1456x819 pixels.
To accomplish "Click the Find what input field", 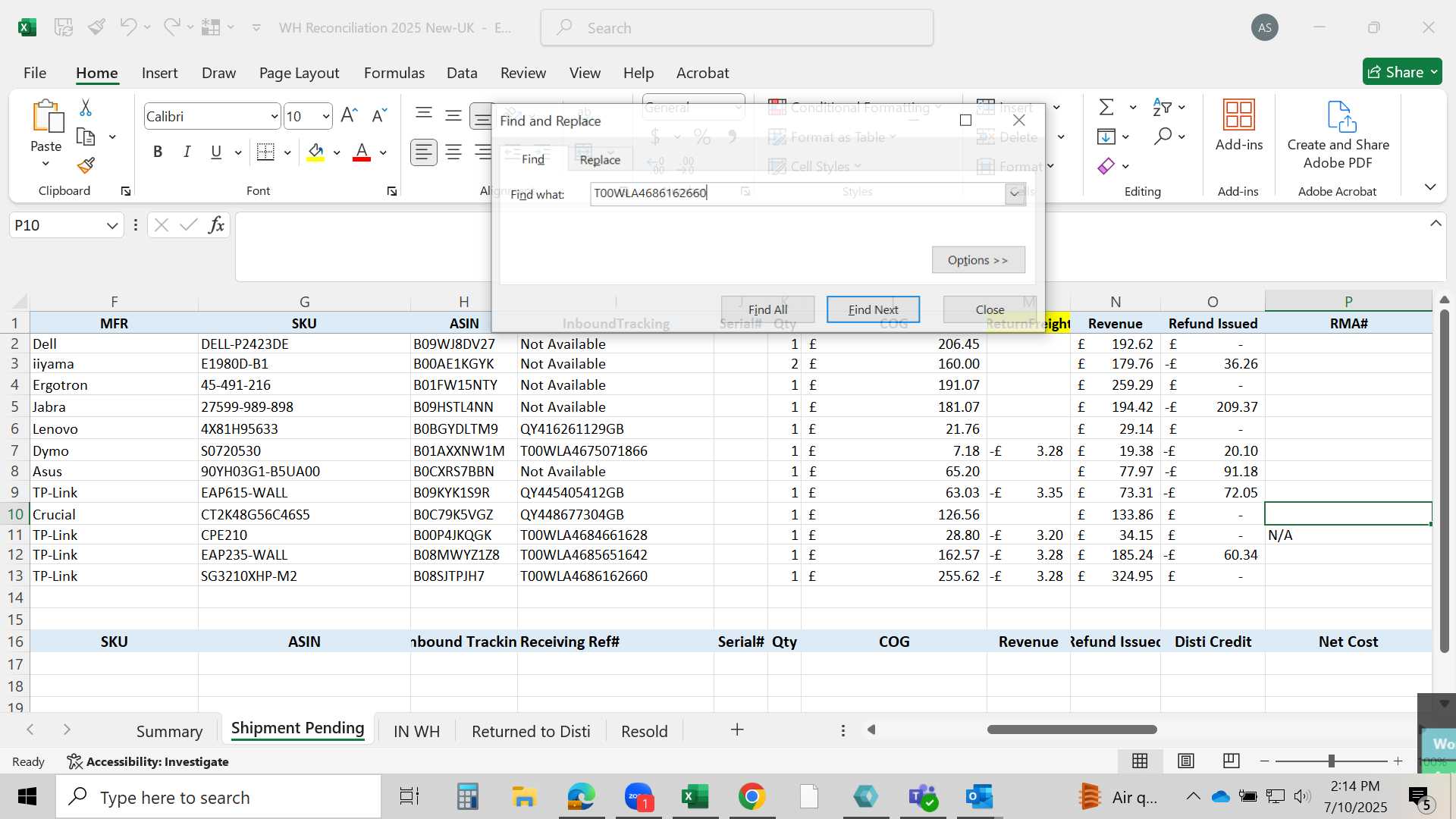I will coord(798,193).
